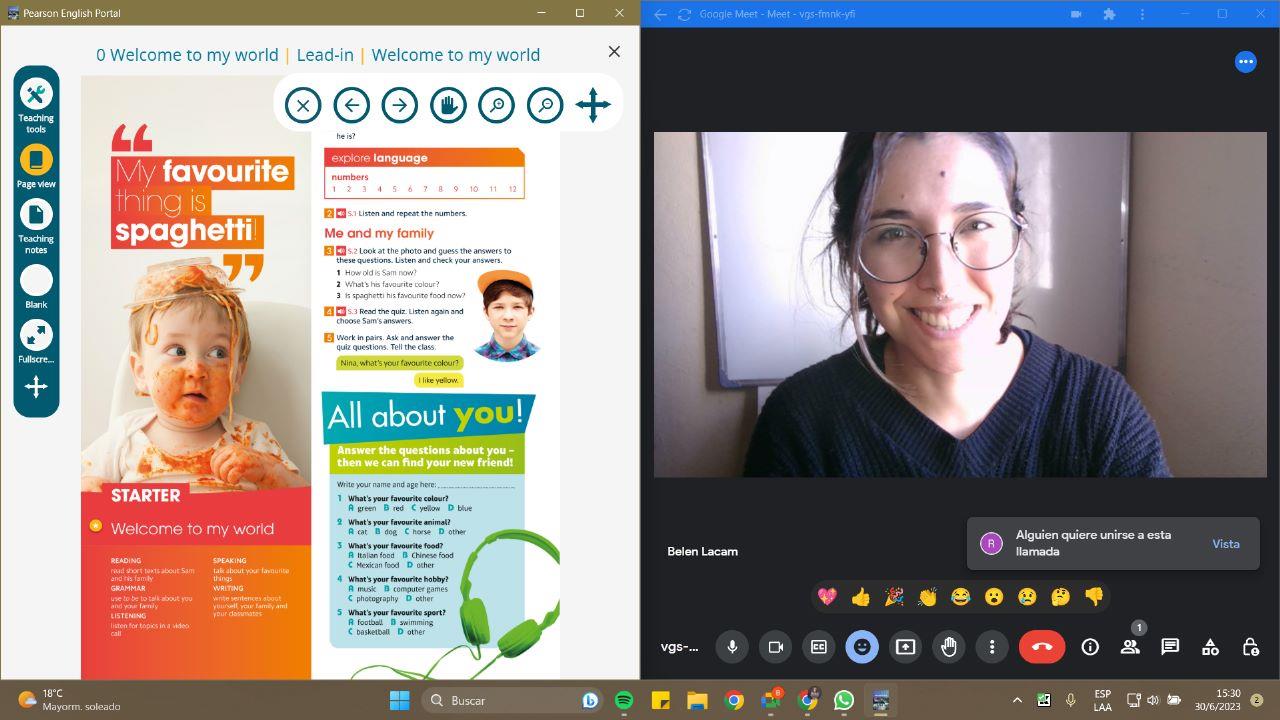
Task: Click the 0 Welcome to my world breadcrumb
Action: click(x=187, y=55)
